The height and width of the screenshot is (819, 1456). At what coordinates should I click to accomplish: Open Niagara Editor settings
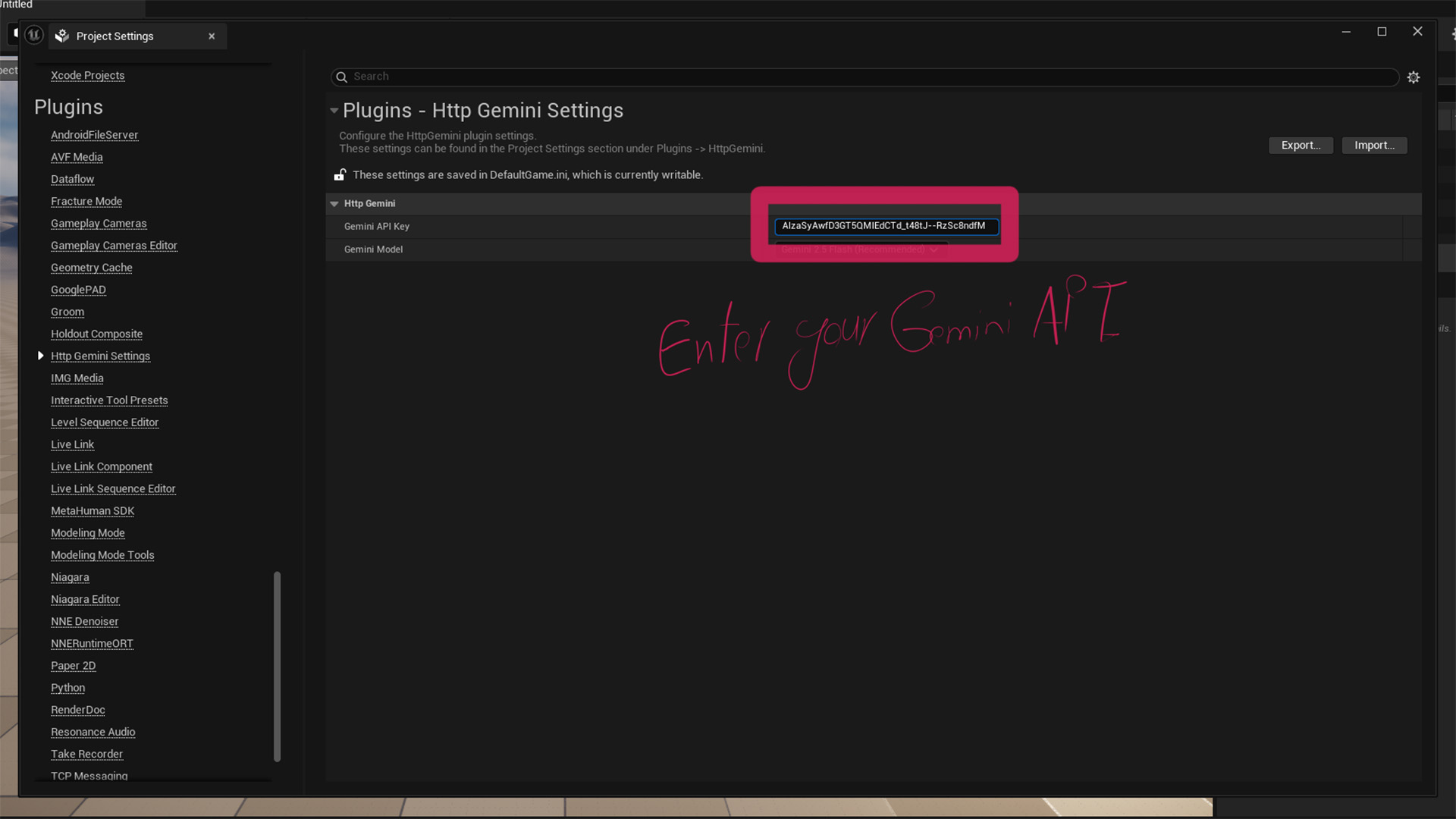click(x=85, y=599)
